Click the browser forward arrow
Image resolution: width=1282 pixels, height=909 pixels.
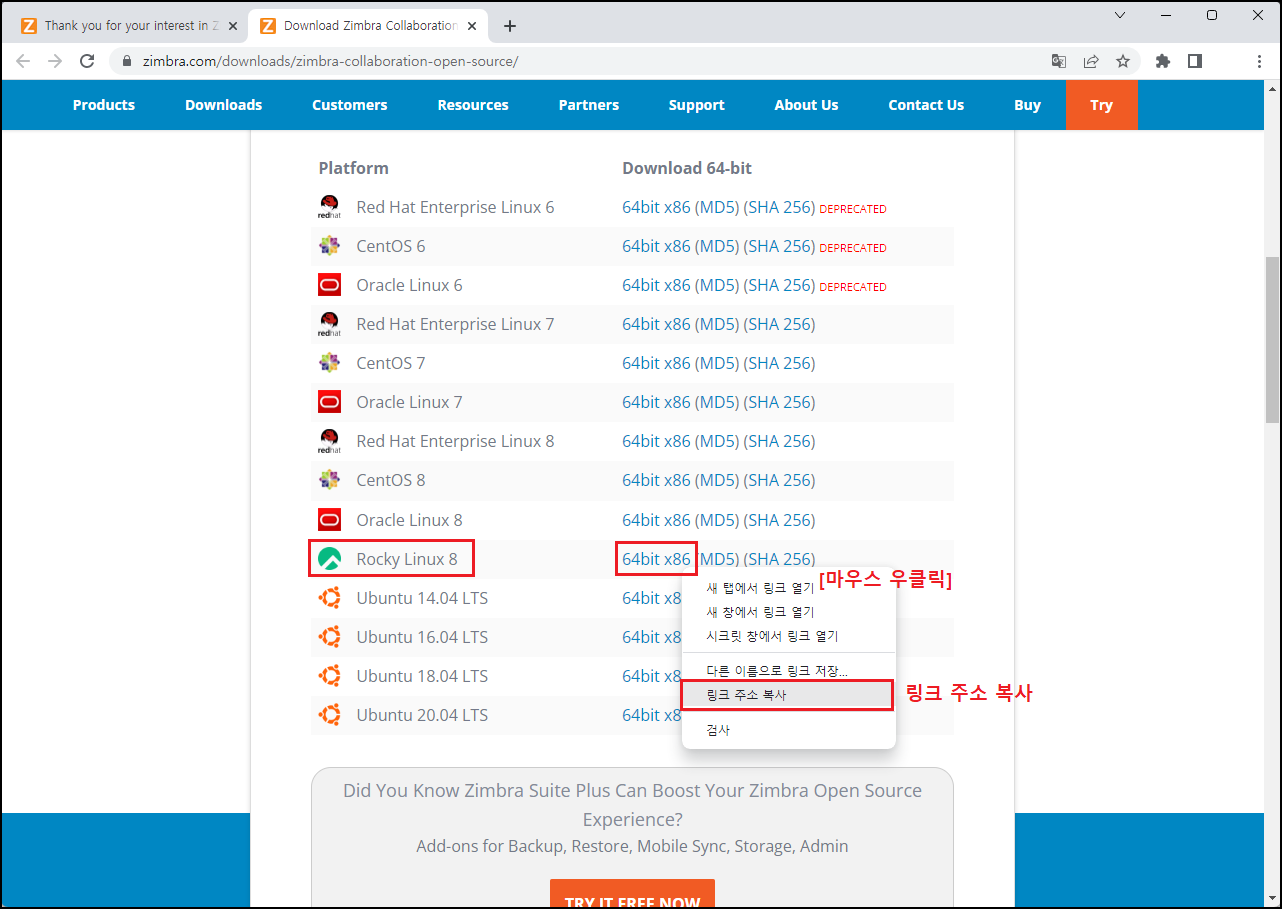(55, 61)
